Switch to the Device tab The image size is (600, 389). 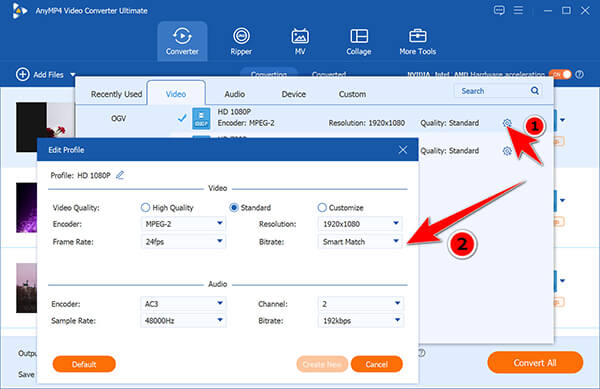(293, 94)
